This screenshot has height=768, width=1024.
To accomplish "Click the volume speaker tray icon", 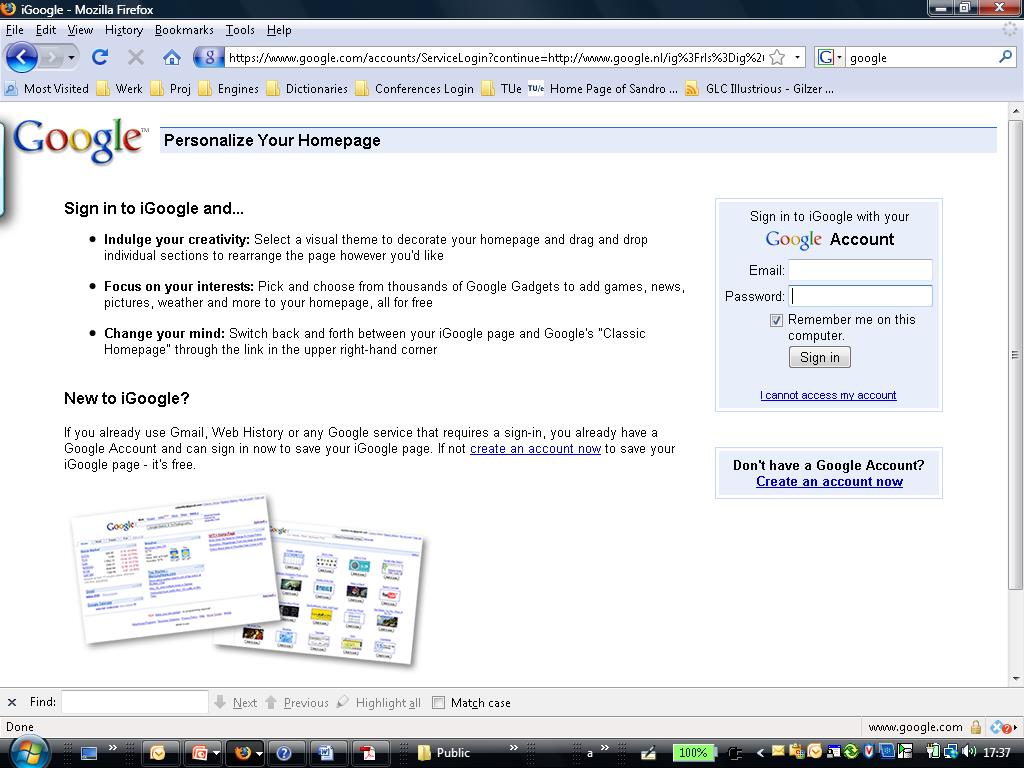I will coord(969,752).
